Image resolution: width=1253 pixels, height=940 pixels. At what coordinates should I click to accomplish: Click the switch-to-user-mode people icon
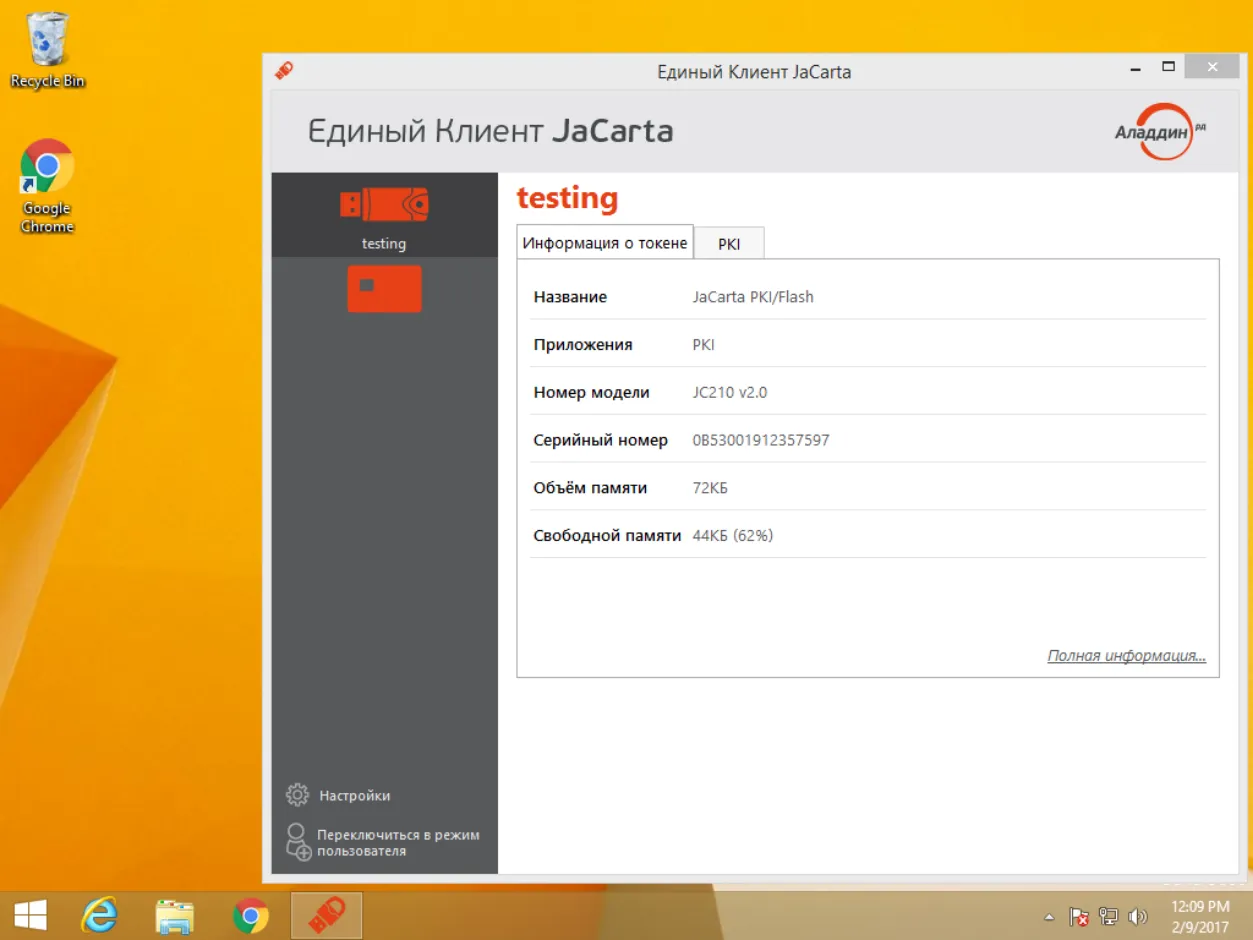click(298, 842)
